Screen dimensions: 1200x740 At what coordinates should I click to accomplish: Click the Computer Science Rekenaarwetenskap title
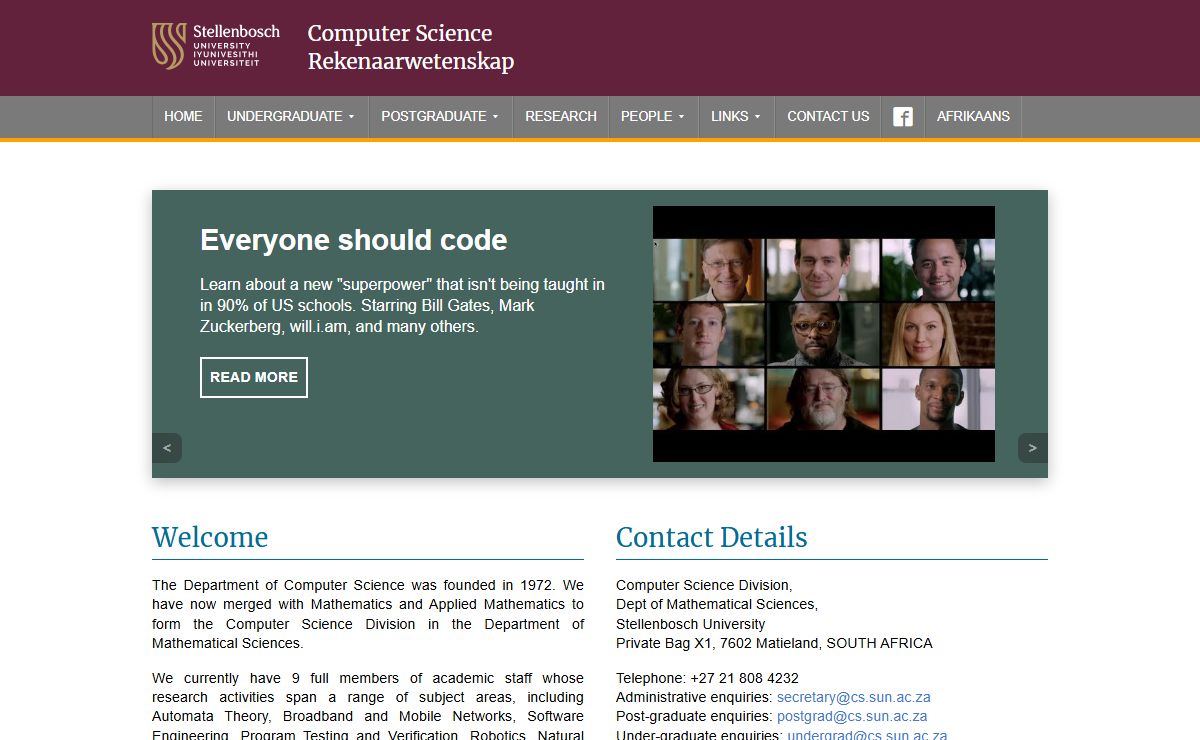pyautogui.click(x=410, y=47)
